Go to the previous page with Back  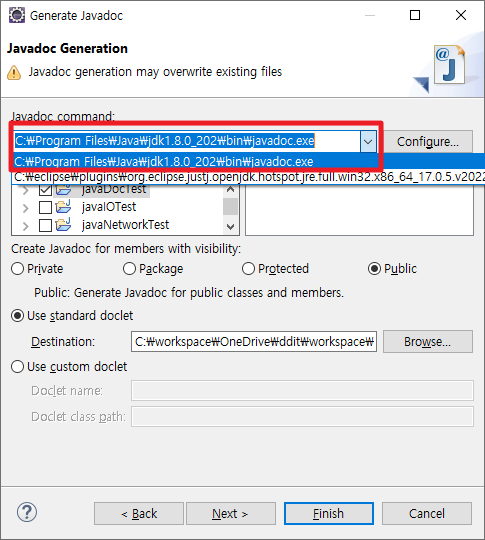(x=139, y=513)
